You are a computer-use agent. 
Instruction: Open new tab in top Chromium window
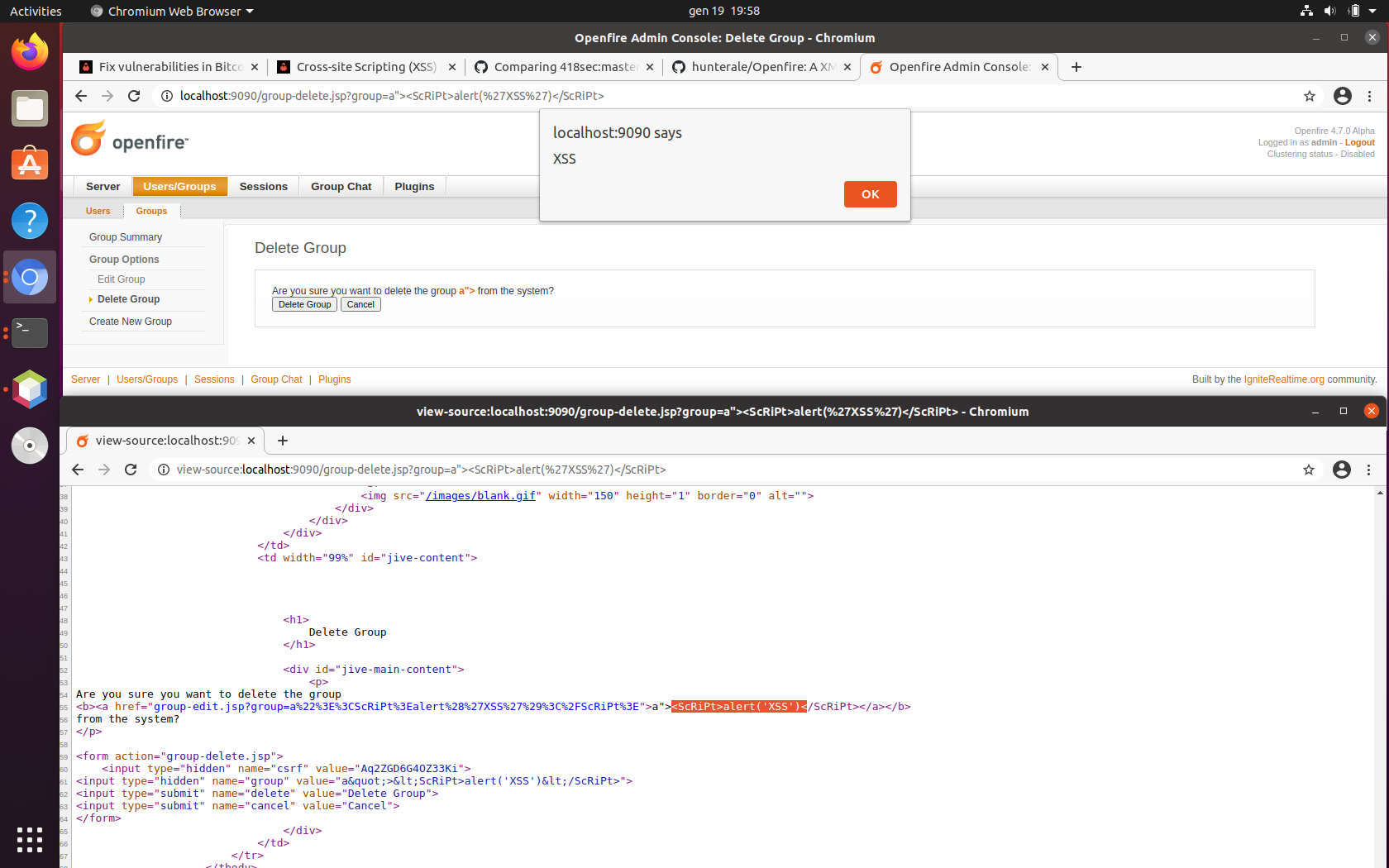pyautogui.click(x=1076, y=67)
